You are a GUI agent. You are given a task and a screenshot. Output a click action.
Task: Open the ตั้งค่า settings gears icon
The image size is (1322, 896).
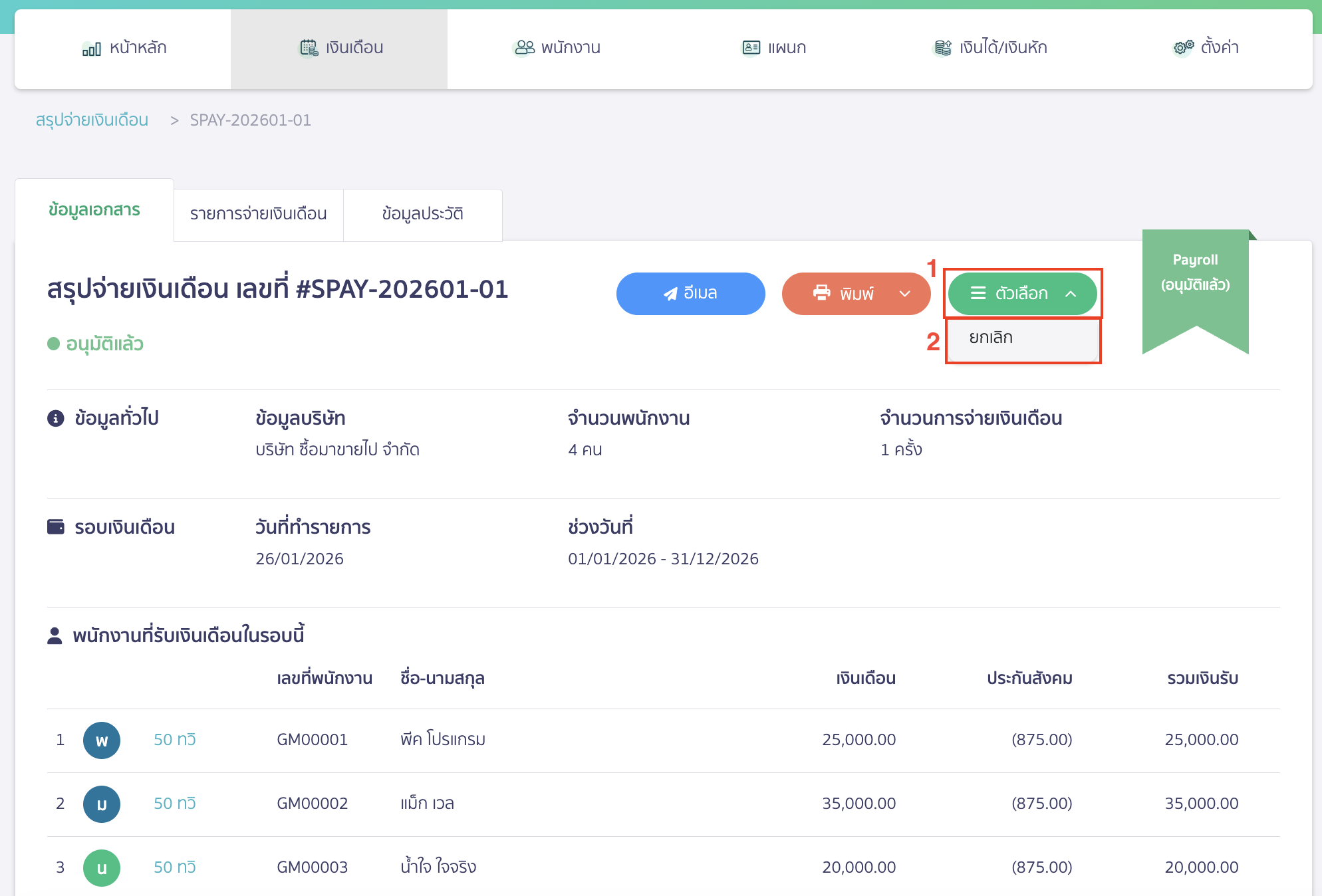(x=1182, y=47)
